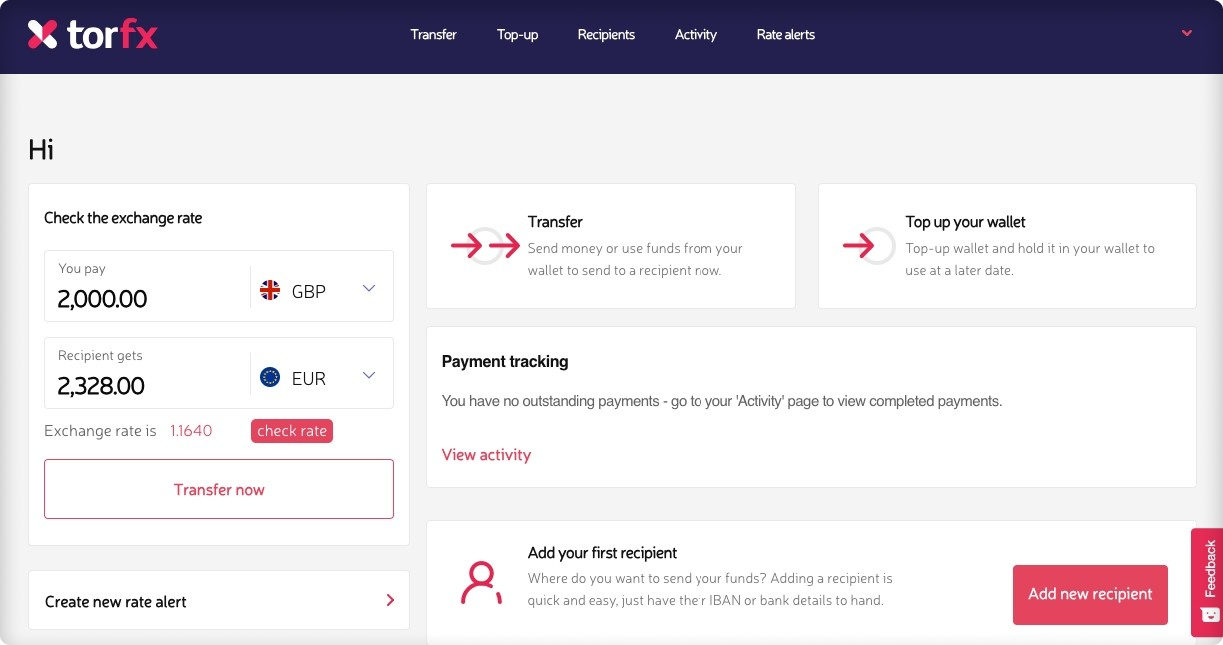
Task: Click the Top up wallet arrow icon
Action: [x=869, y=246]
